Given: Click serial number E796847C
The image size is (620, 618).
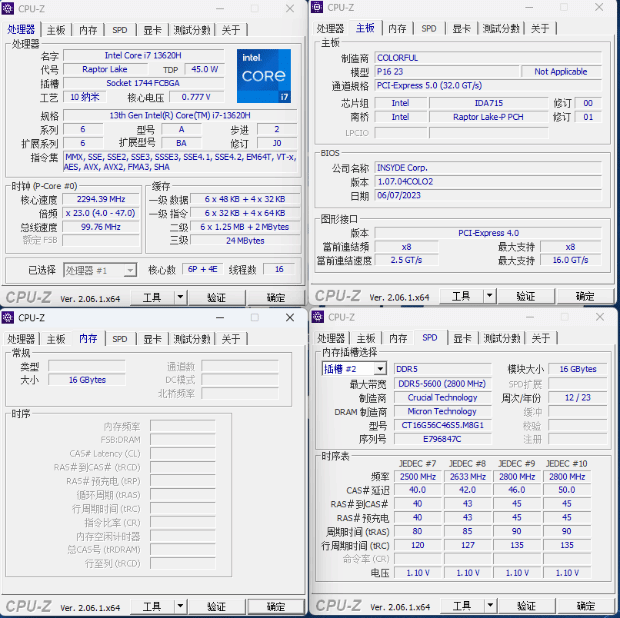Looking at the screenshot, I should click(442, 439).
